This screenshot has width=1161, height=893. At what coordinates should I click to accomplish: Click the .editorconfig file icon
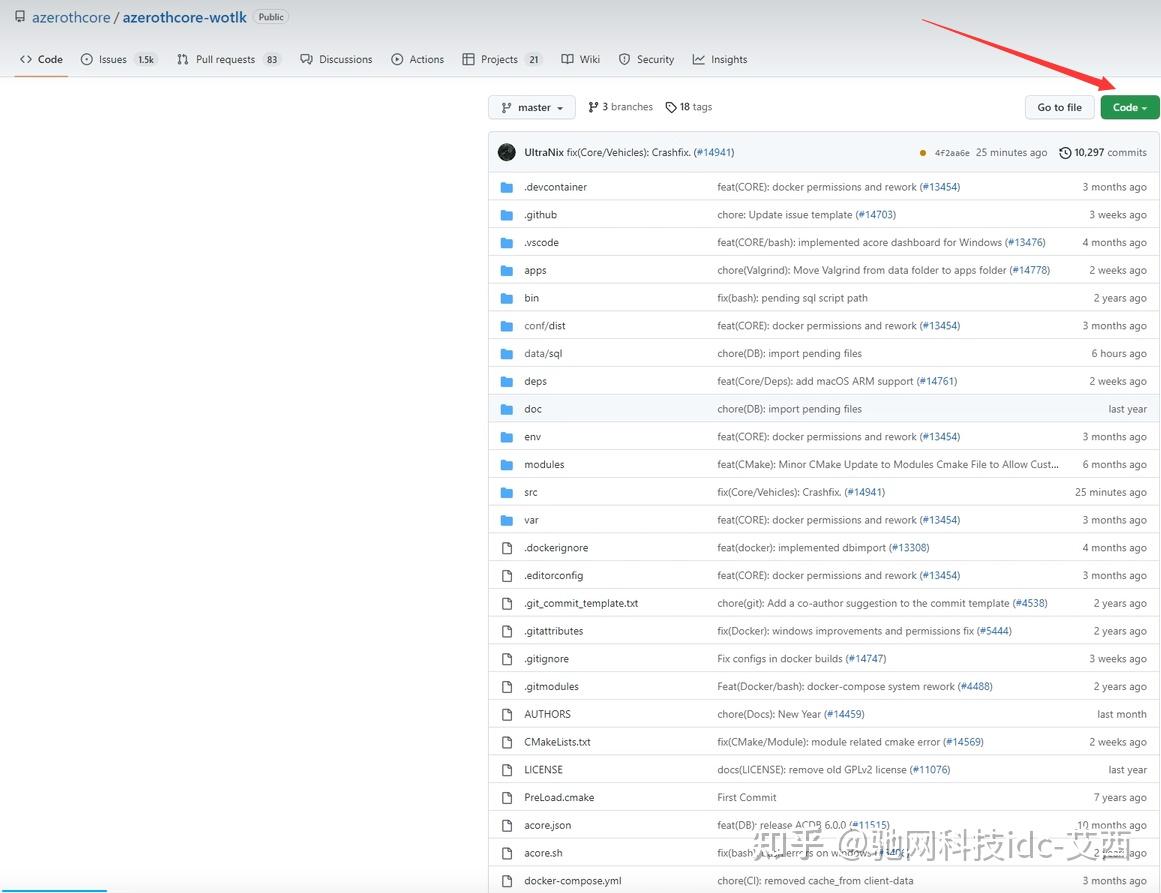point(506,576)
